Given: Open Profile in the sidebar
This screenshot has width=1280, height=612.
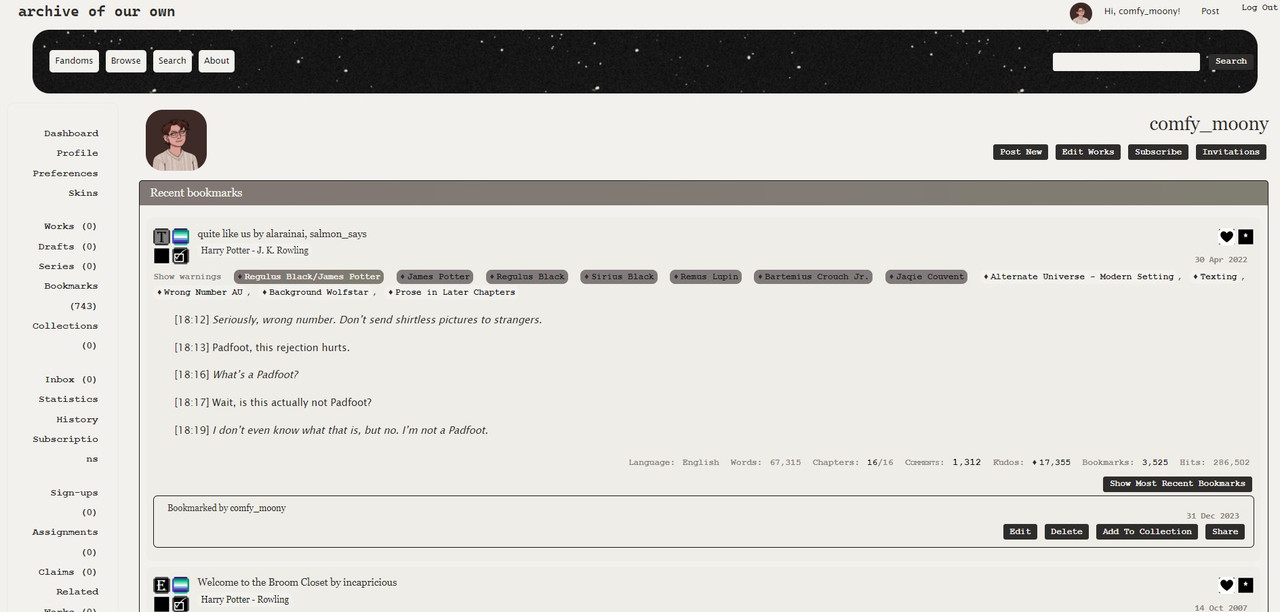Looking at the screenshot, I should tap(77, 153).
